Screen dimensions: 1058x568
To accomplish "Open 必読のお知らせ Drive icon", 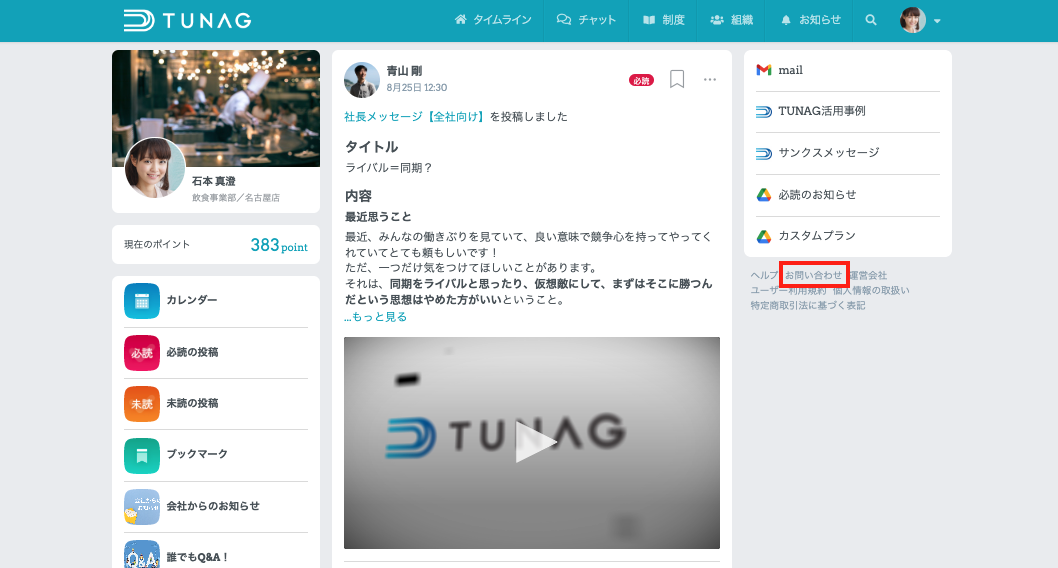I will pyautogui.click(x=764, y=195).
